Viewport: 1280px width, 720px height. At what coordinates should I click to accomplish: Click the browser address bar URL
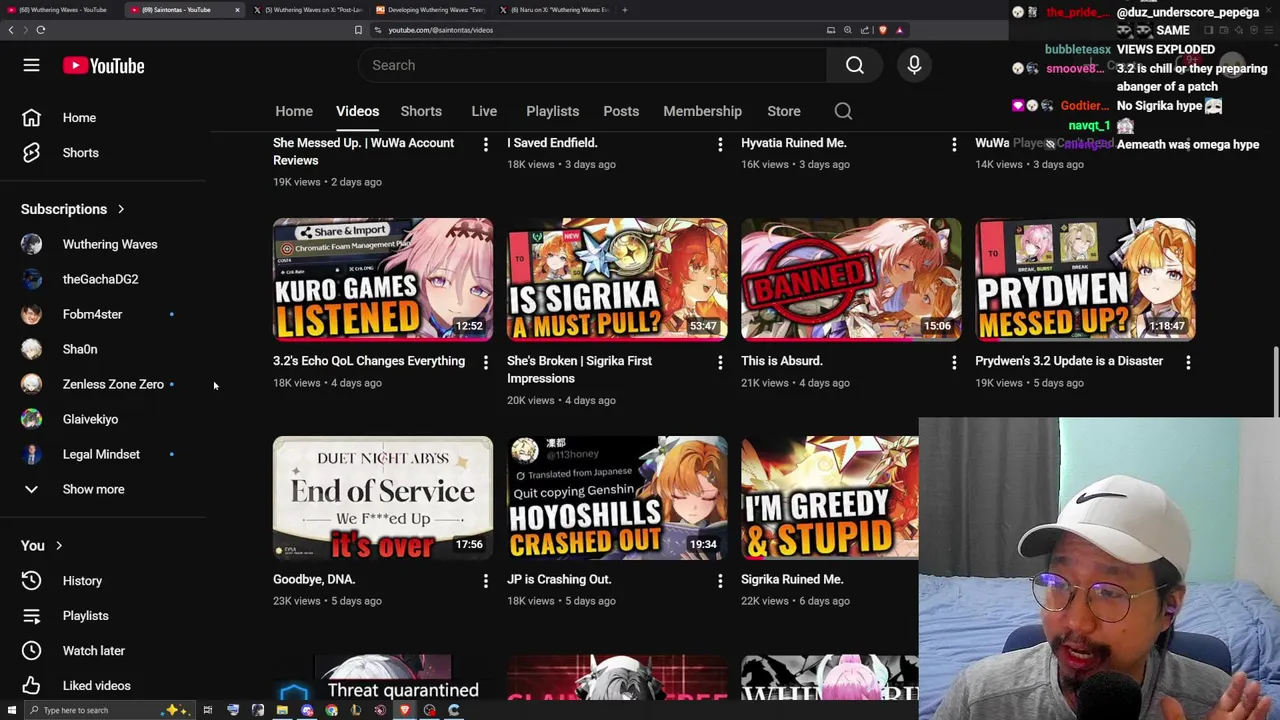pyautogui.click(x=440, y=30)
